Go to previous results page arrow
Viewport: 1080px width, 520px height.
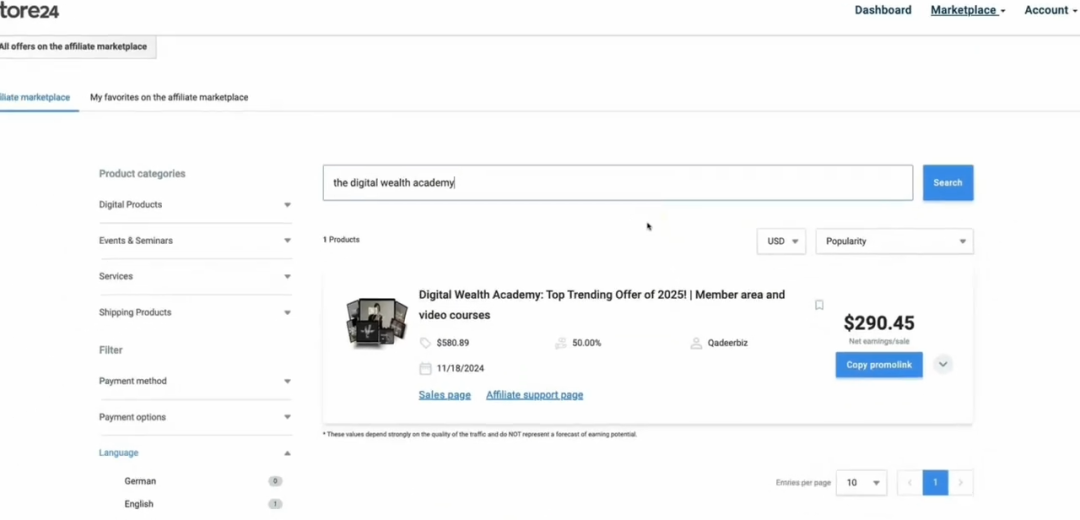tap(910, 483)
